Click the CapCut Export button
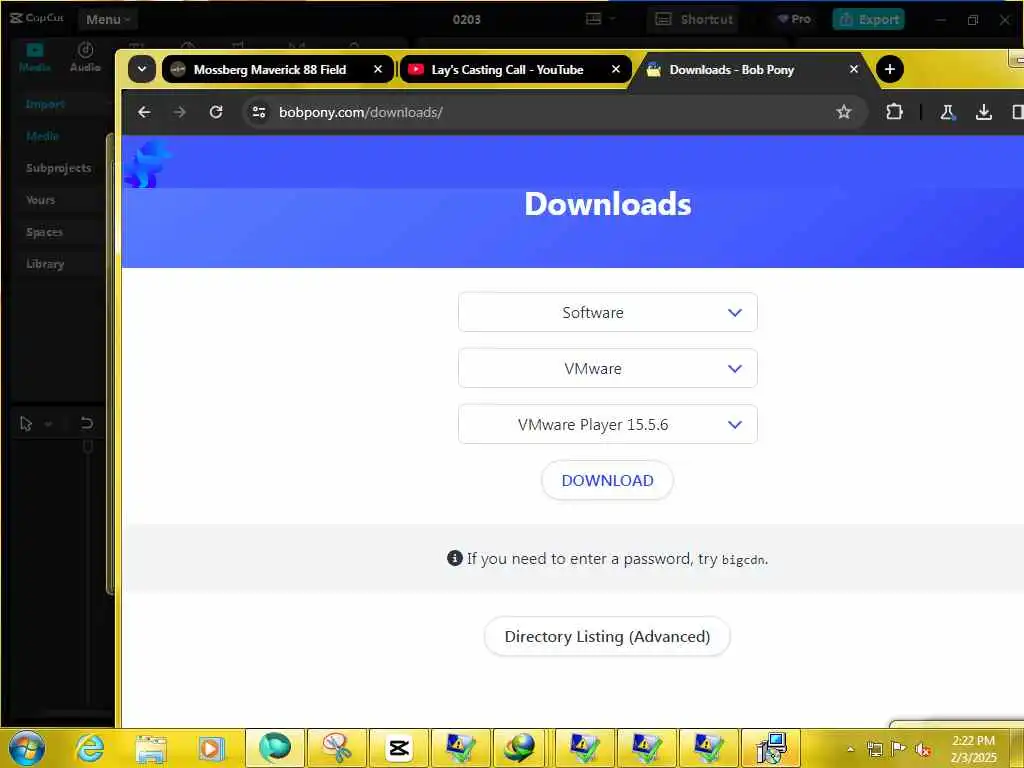The image size is (1024, 768). [869, 20]
